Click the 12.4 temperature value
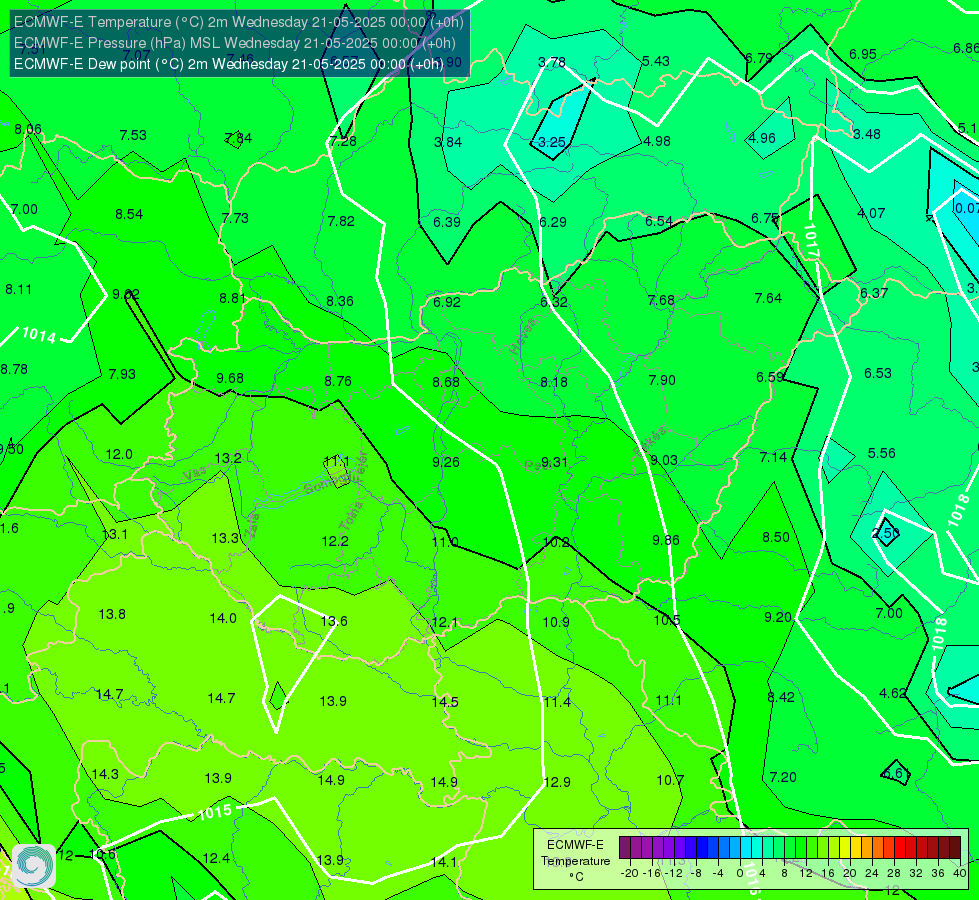The width and height of the screenshot is (979, 900). click(216, 859)
